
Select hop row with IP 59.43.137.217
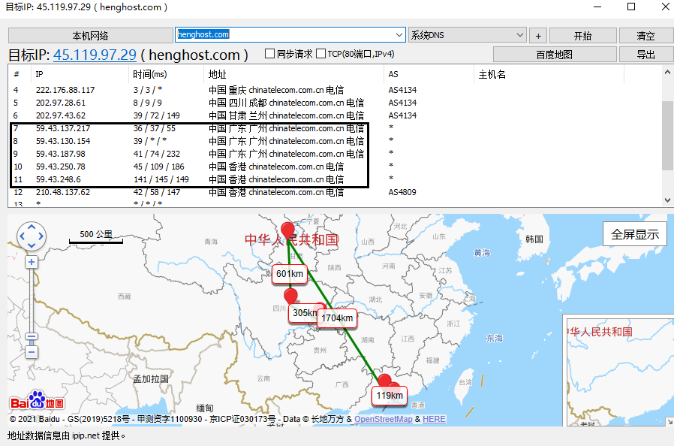[335, 128]
